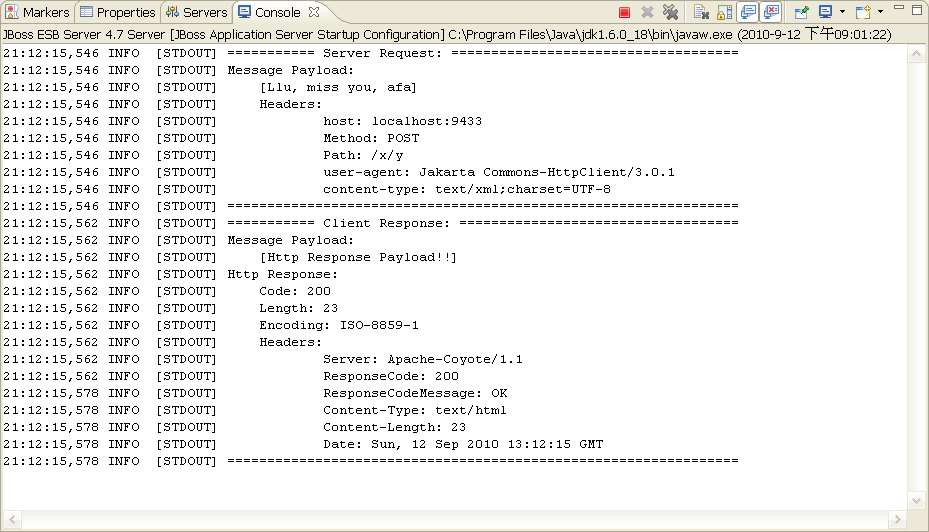Switch to the Servers tab
Screen dimensions: 929x532
pyautogui.click(x=197, y=12)
